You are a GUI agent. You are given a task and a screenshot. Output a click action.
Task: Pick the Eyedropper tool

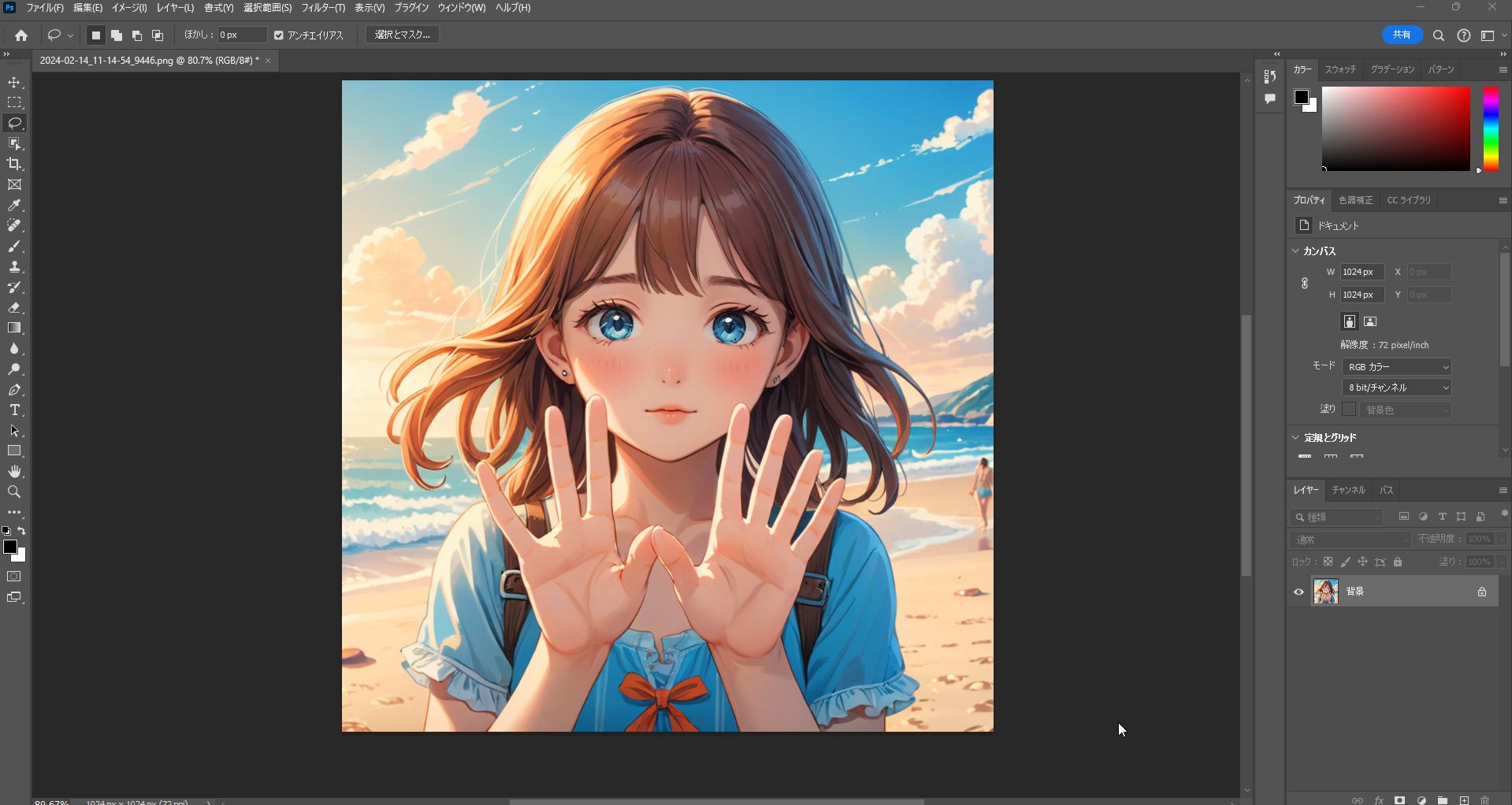click(x=14, y=206)
